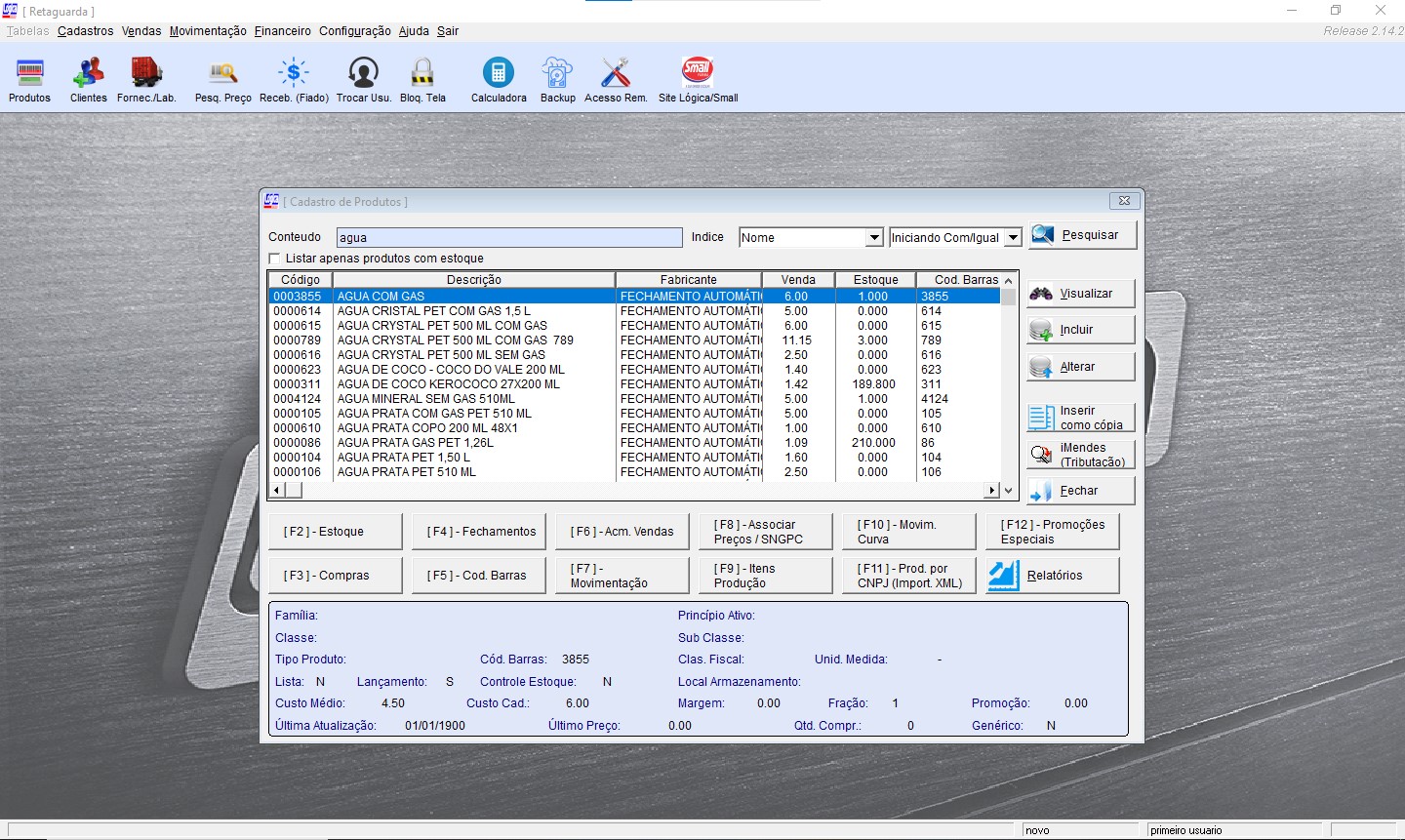
Task: Click the Conteudo search field
Action: pyautogui.click(x=508, y=238)
